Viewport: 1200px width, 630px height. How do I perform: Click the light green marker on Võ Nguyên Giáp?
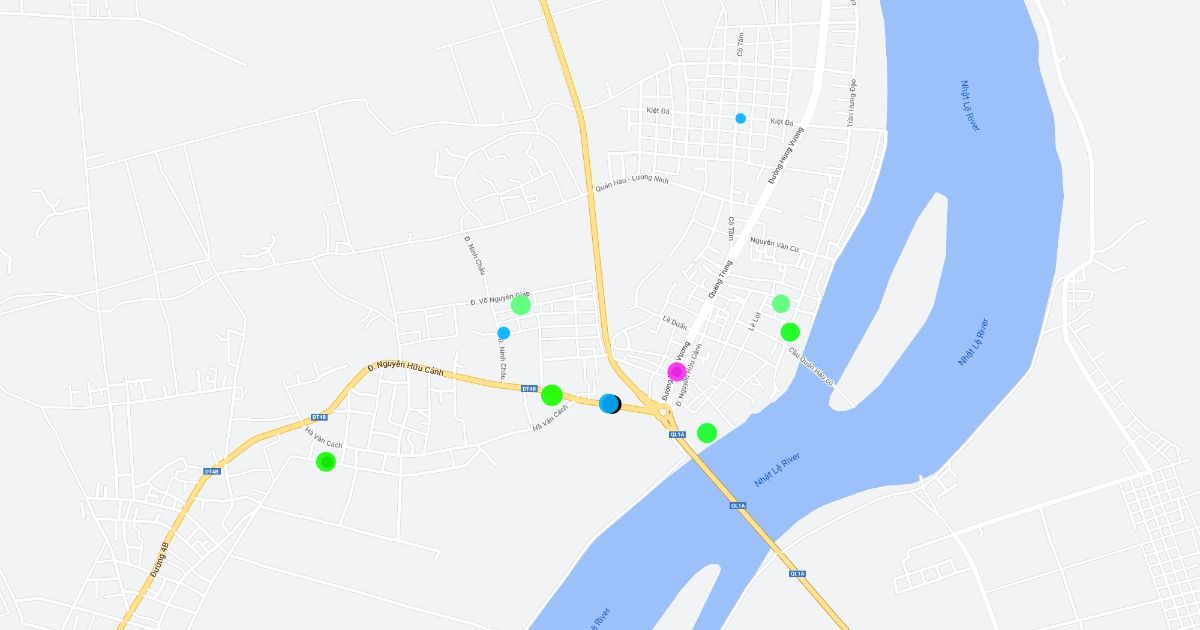pyautogui.click(x=521, y=305)
